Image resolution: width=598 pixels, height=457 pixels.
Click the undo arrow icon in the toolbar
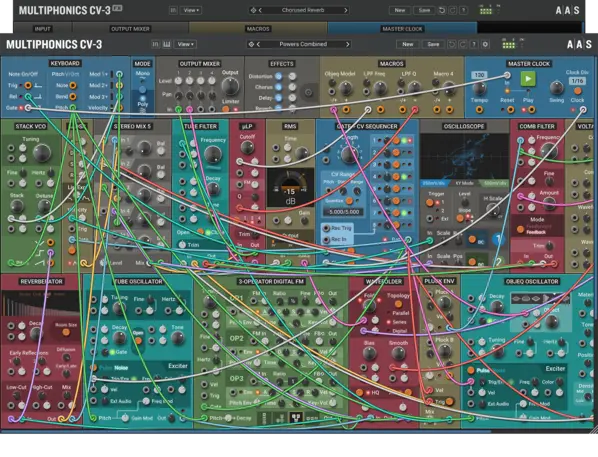pyautogui.click(x=452, y=44)
